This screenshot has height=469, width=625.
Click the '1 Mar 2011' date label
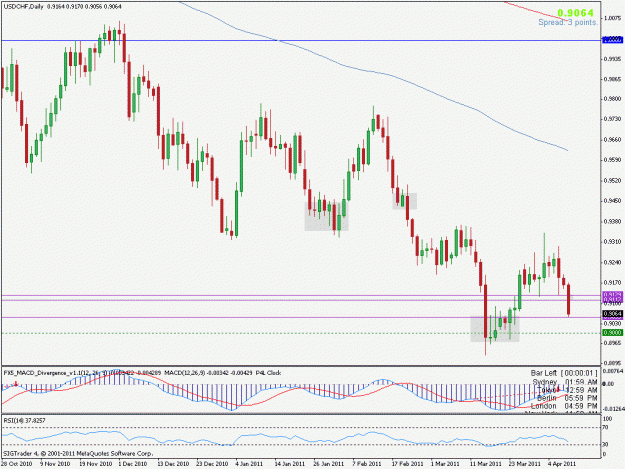click(445, 464)
